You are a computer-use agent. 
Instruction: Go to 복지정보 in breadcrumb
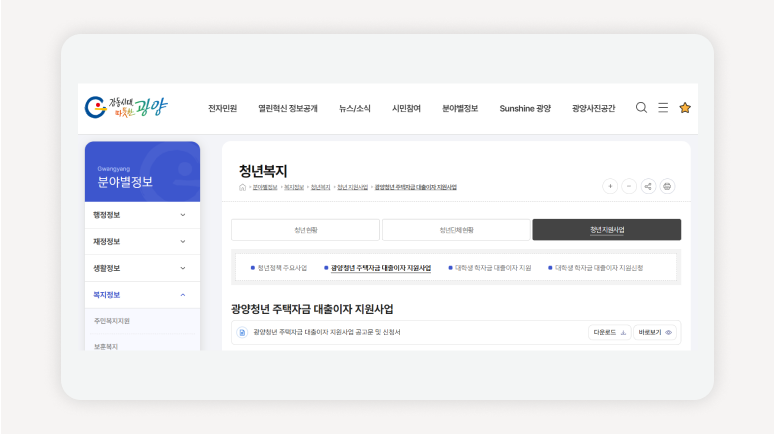(294, 187)
